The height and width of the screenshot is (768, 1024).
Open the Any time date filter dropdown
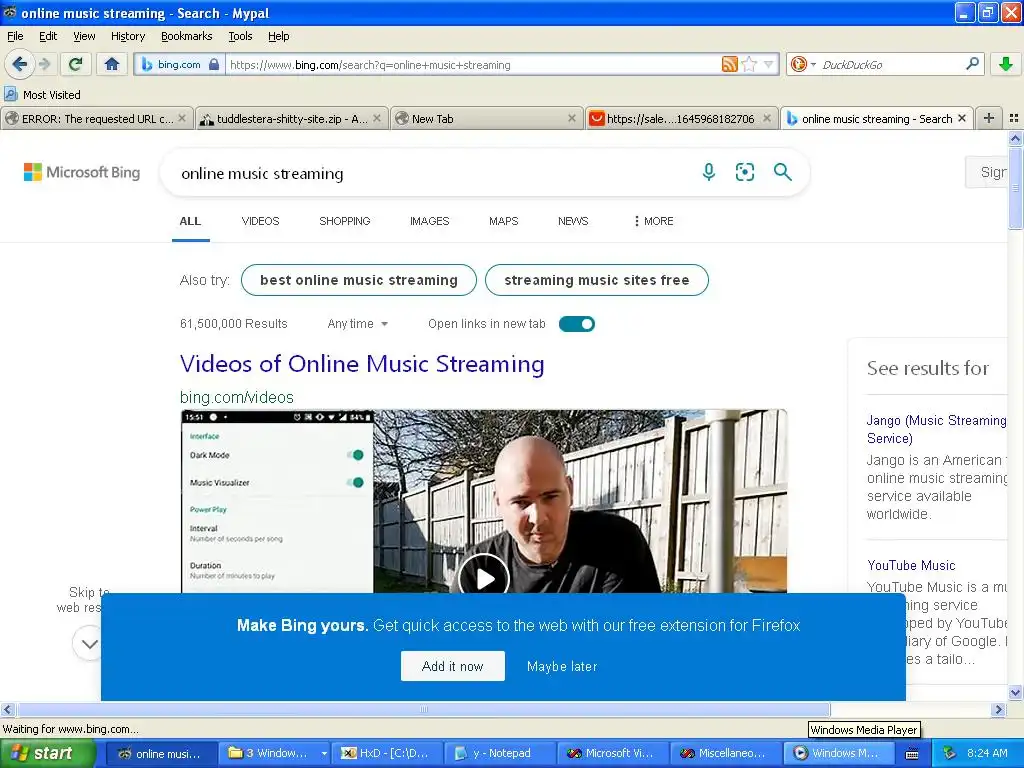pyautogui.click(x=357, y=324)
